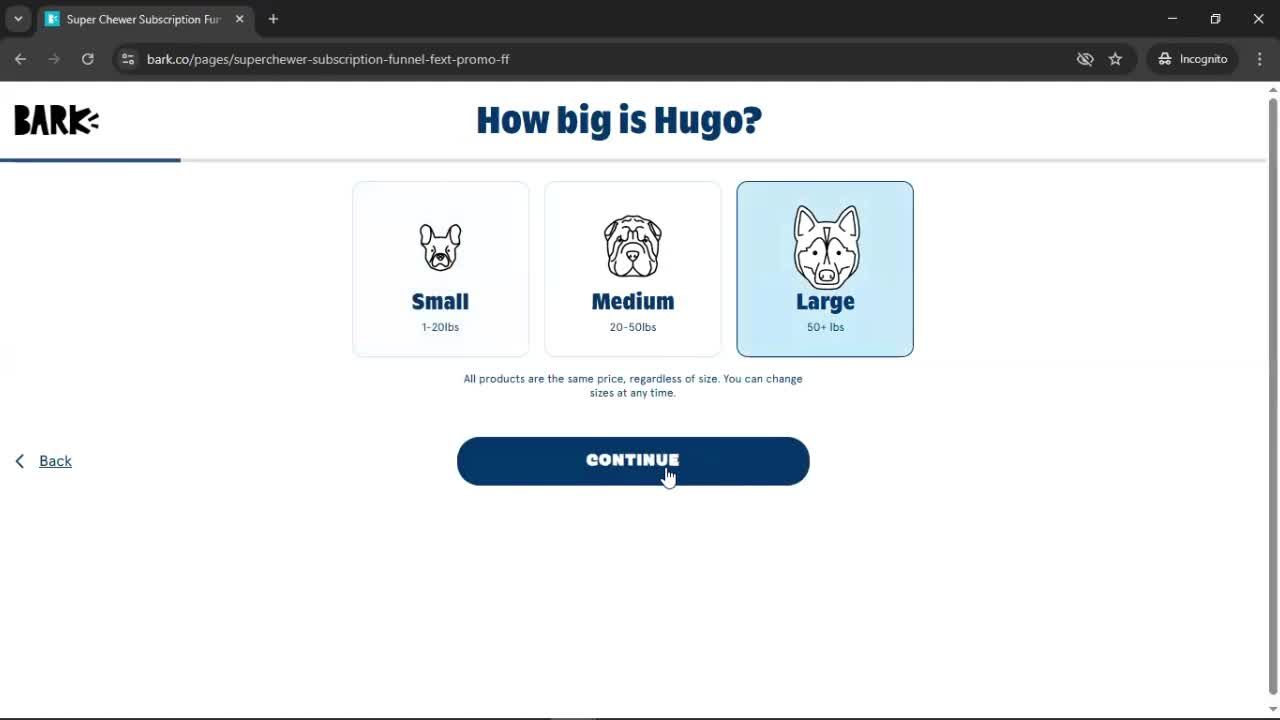Click the shar-pei Medium dog icon
Viewport: 1280px width, 720px height.
(632, 246)
